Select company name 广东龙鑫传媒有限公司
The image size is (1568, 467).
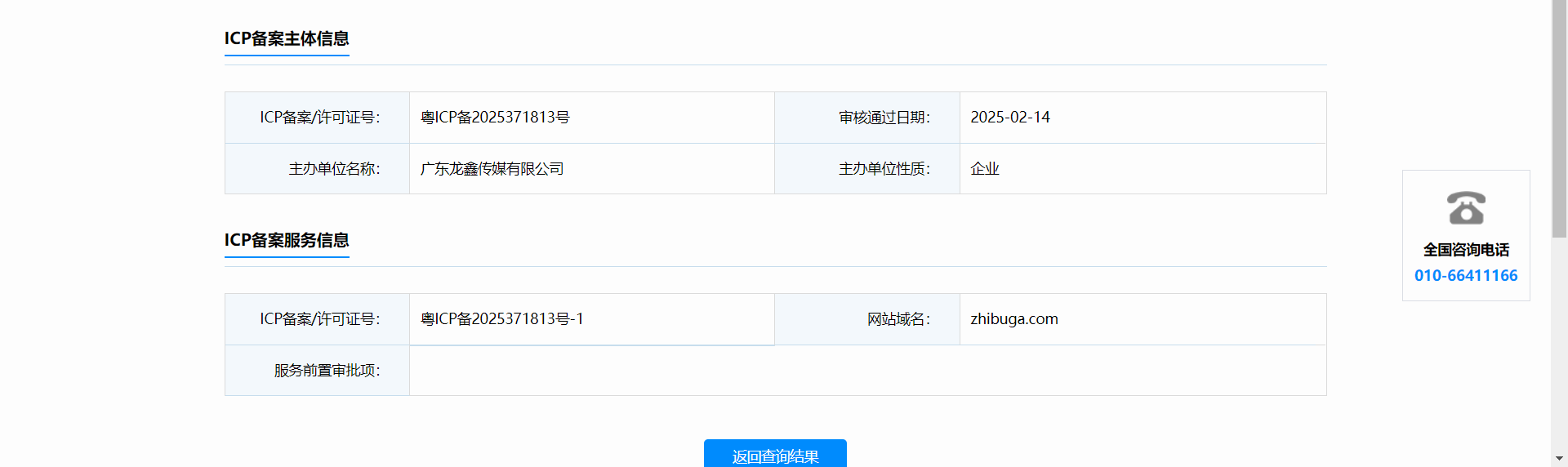point(492,169)
